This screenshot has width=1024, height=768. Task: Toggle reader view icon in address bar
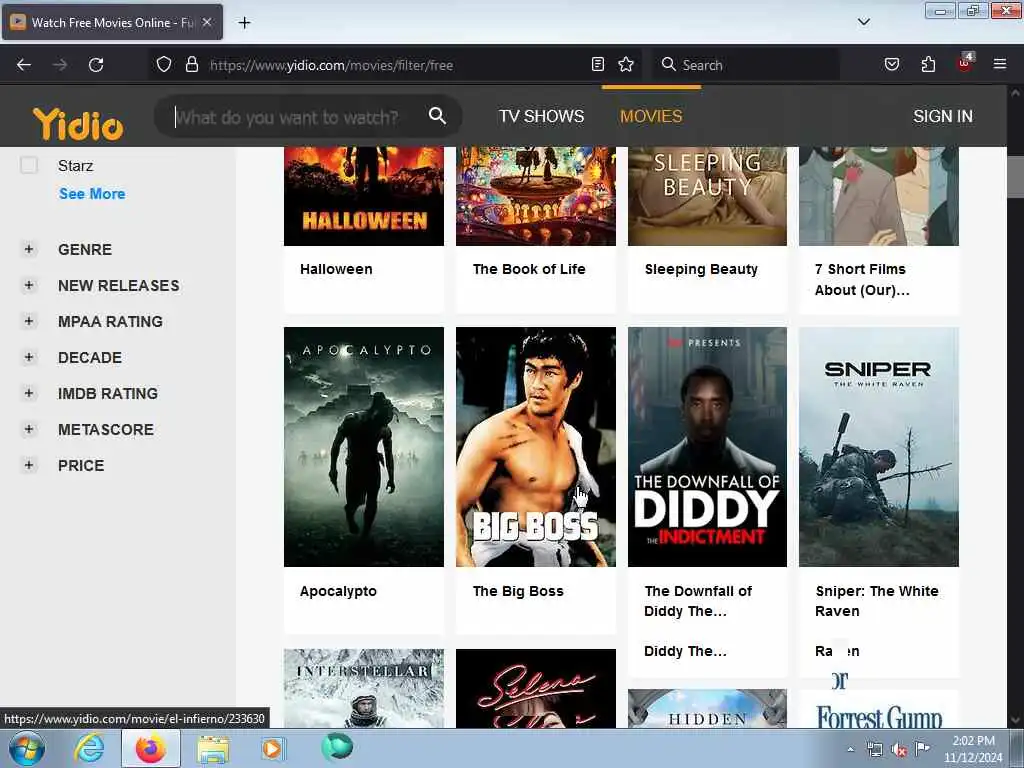pos(598,64)
